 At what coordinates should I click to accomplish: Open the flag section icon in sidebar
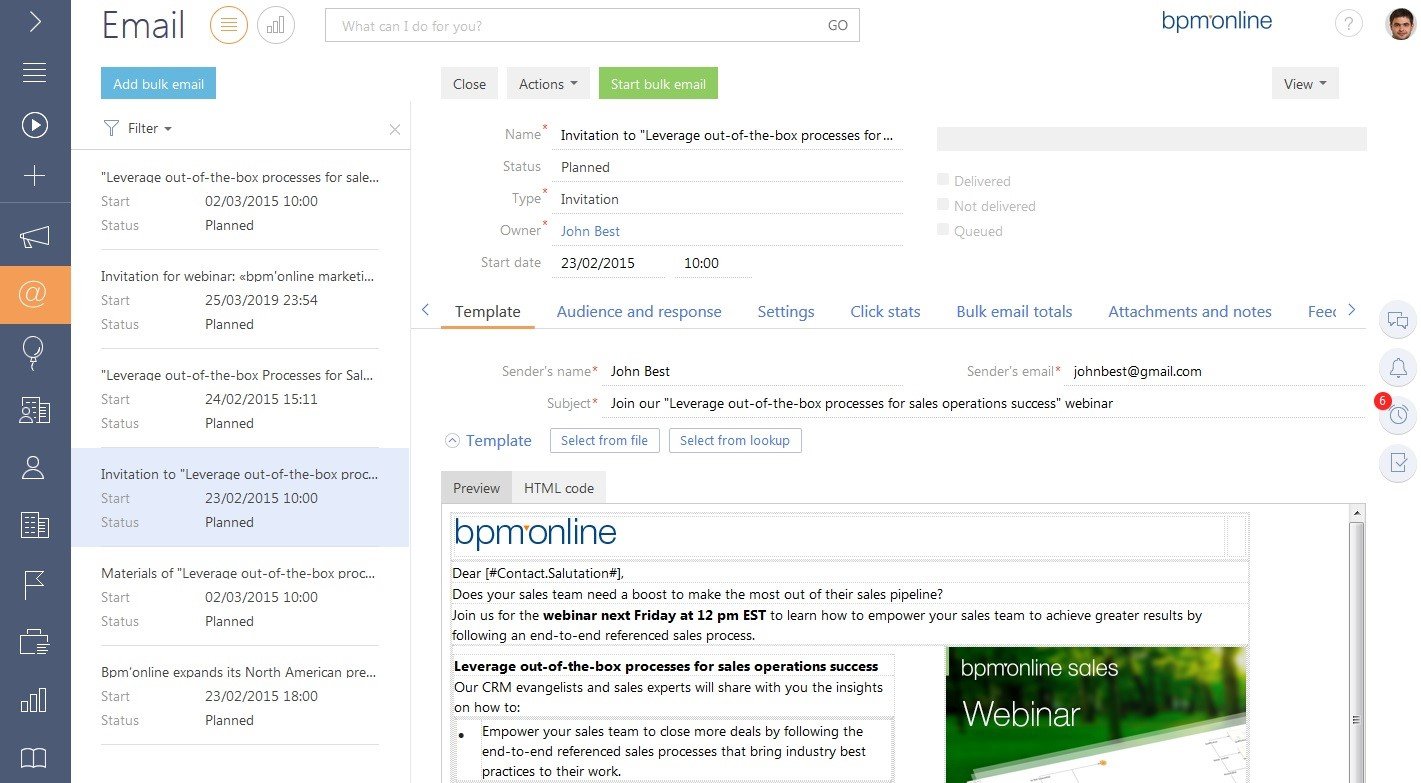[x=35, y=584]
